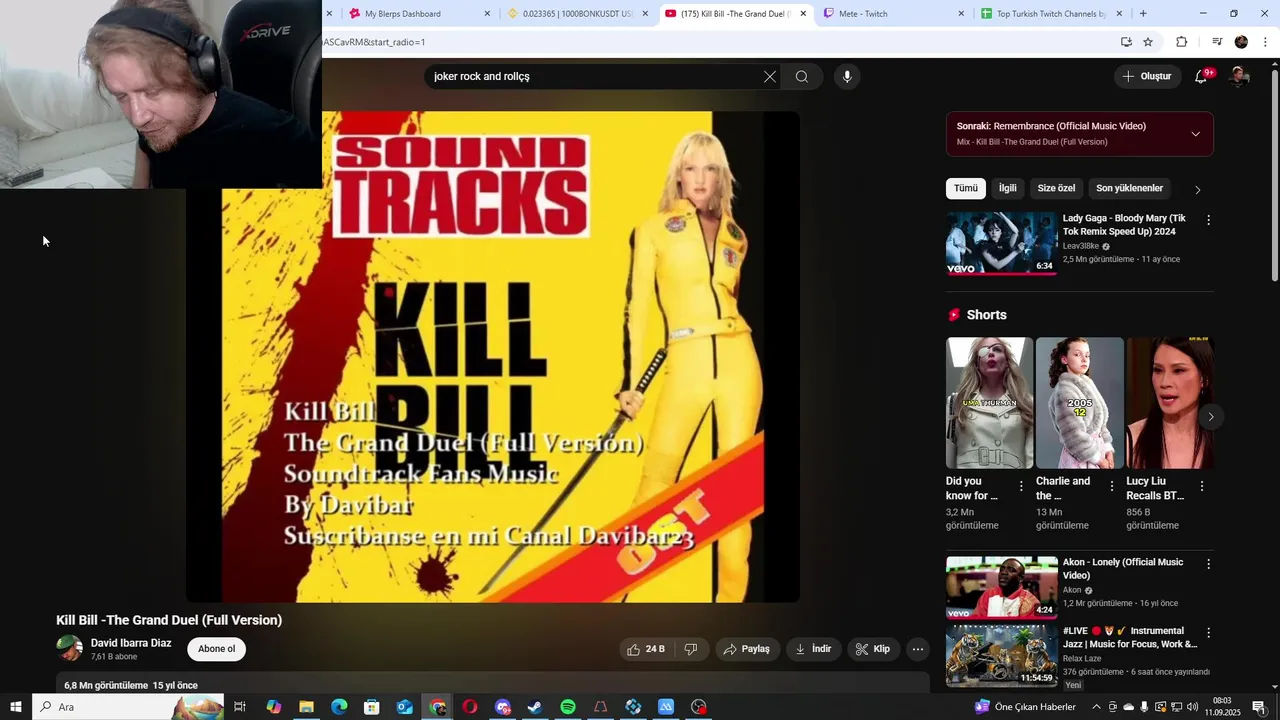1280x720 pixels.
Task: Click the 'Klip' button
Action: point(872,649)
